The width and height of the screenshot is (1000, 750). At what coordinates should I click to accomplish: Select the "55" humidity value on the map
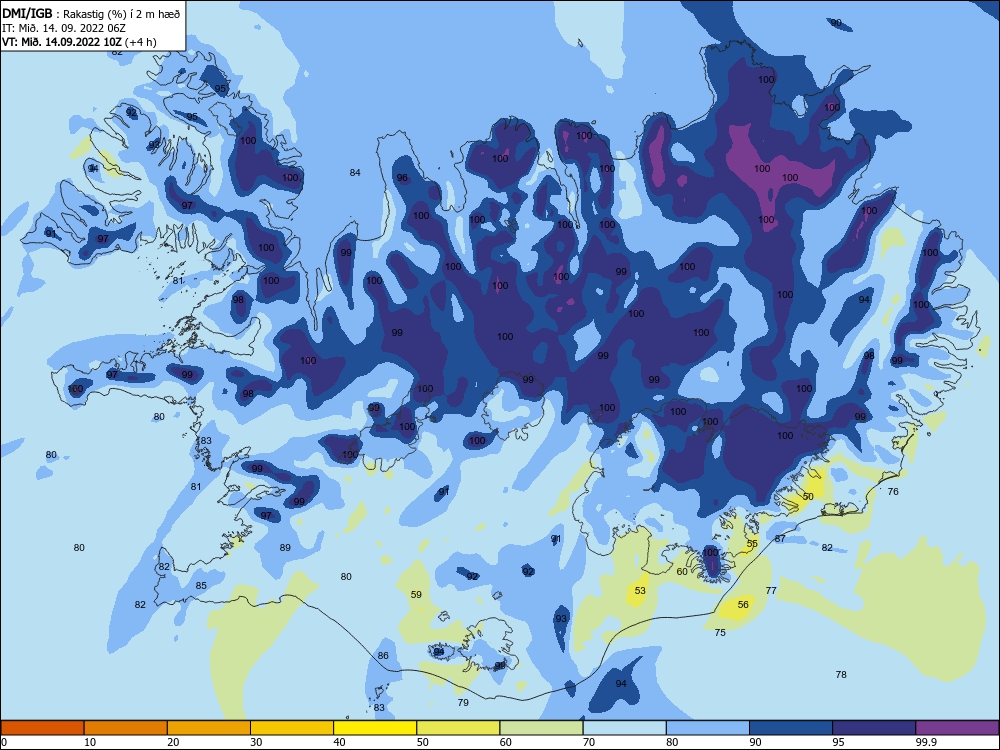click(x=753, y=543)
